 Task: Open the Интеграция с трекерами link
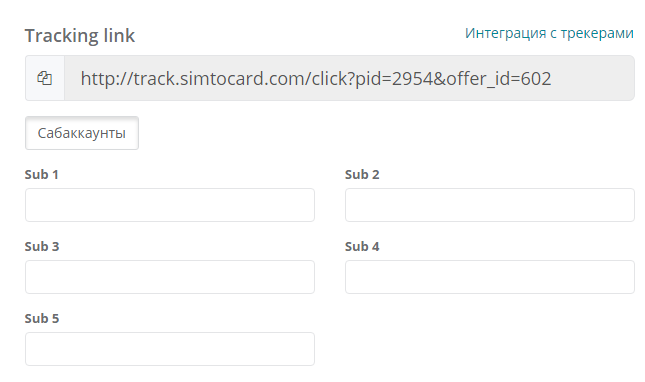[x=549, y=33]
